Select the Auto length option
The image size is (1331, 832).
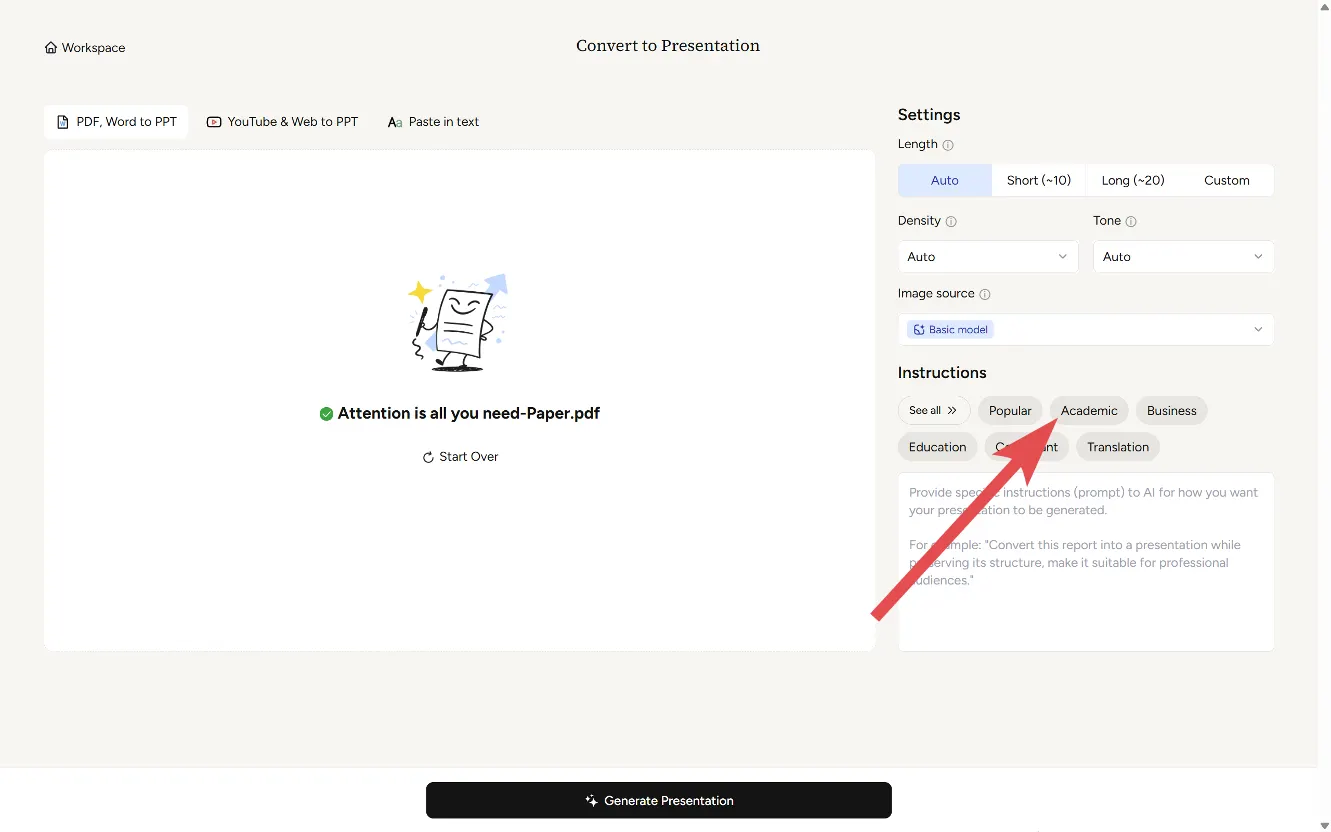(944, 181)
